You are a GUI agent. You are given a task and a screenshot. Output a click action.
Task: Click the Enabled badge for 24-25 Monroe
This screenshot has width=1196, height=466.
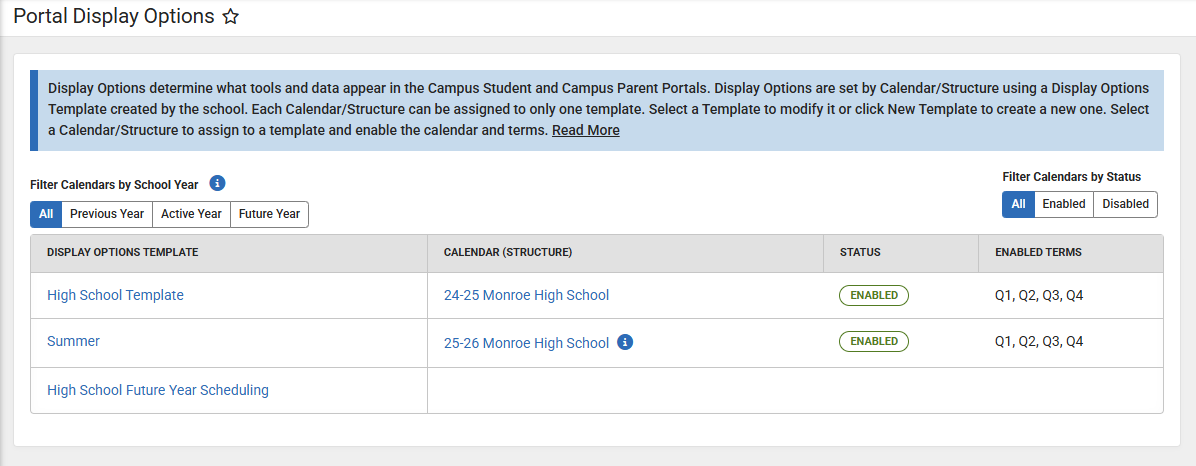click(x=873, y=295)
